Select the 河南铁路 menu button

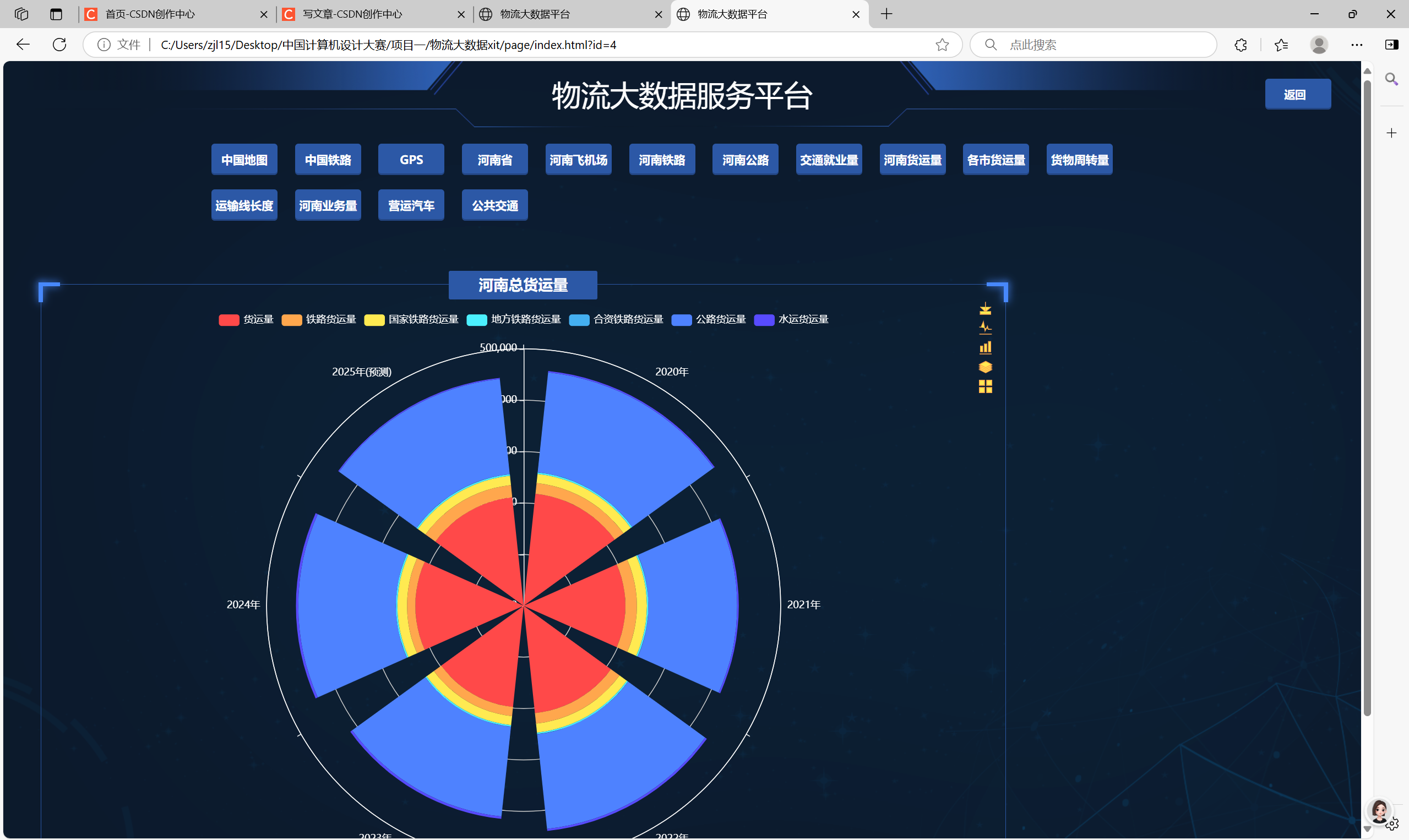(662, 160)
